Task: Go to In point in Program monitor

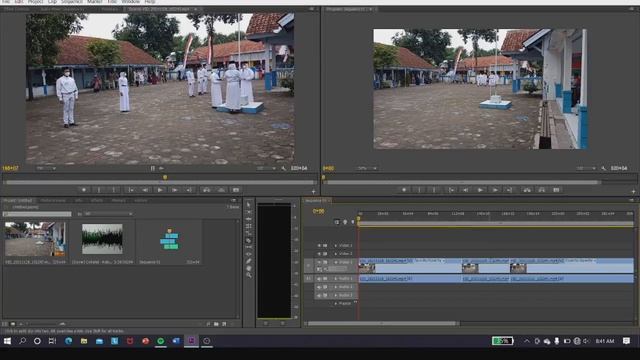Action: 451,190
